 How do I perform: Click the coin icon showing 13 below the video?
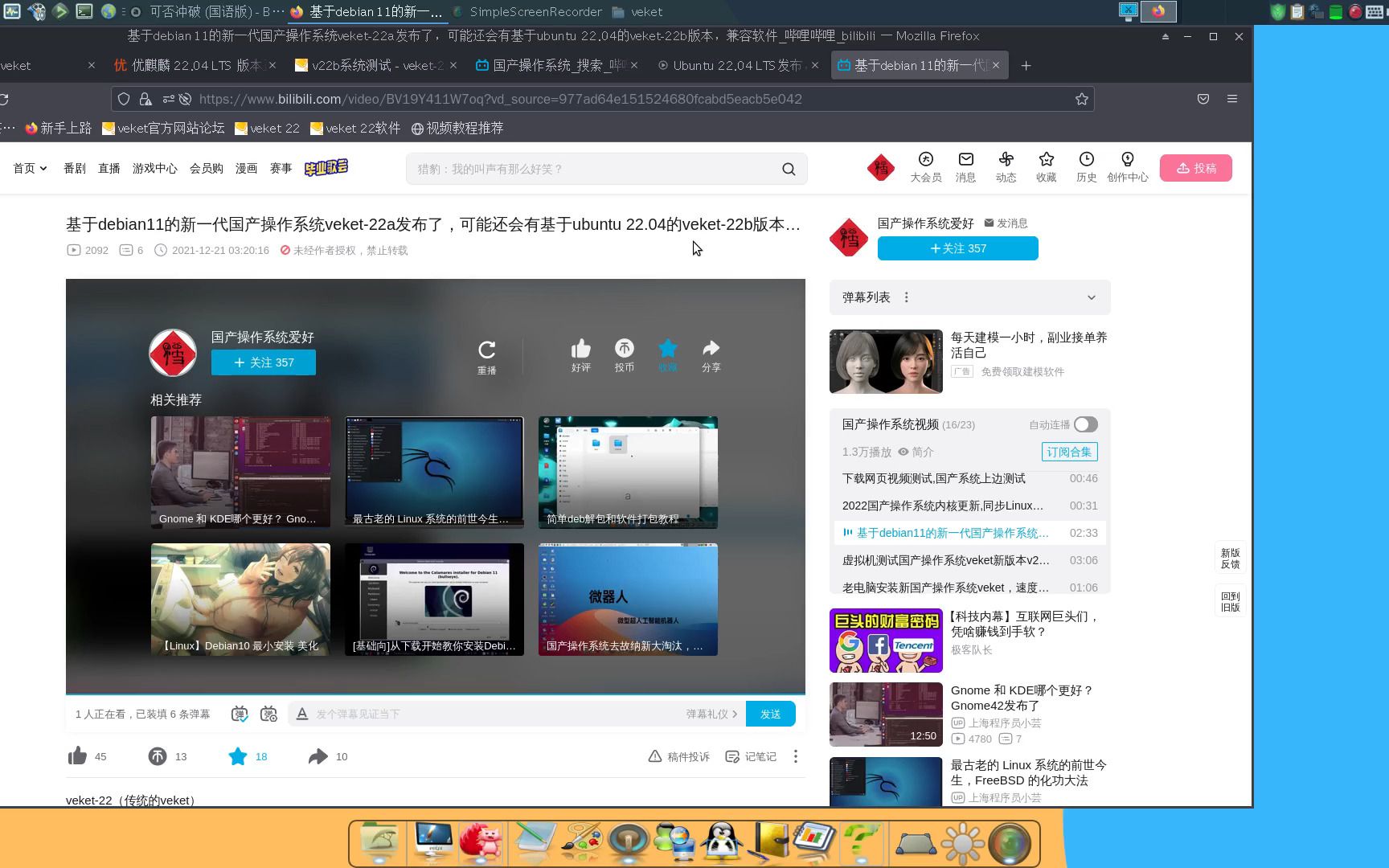158,756
